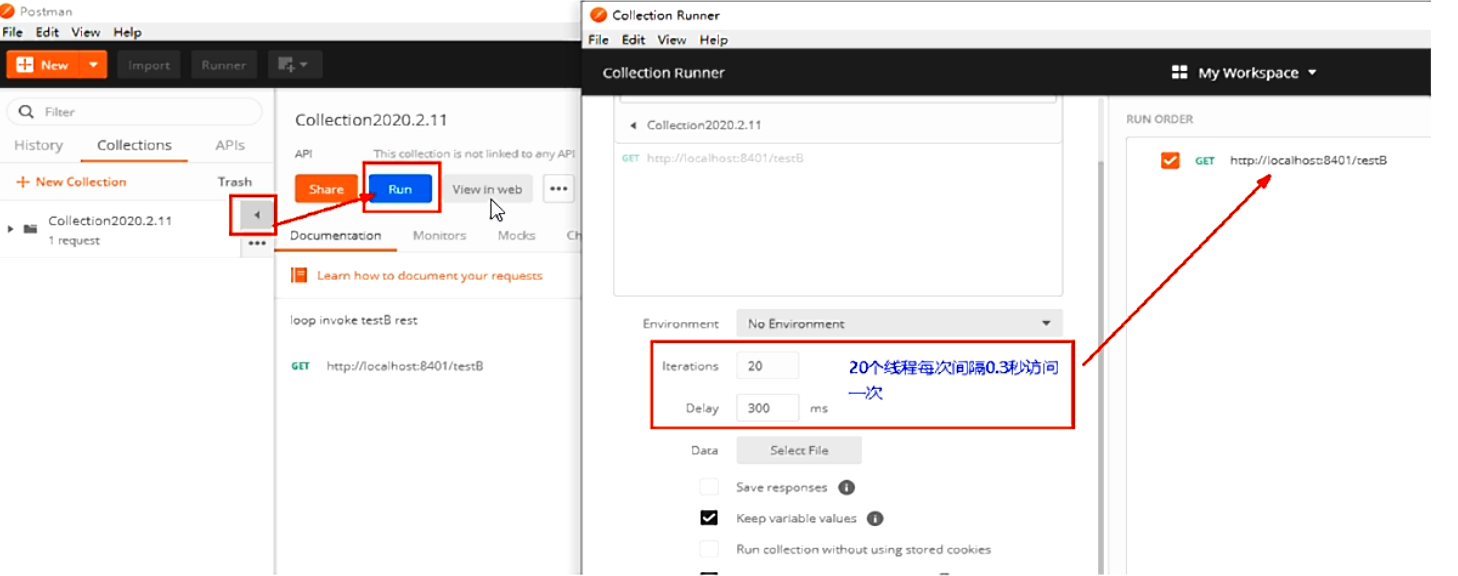
Task: Open the New button dropdown arrow
Action: (93, 65)
